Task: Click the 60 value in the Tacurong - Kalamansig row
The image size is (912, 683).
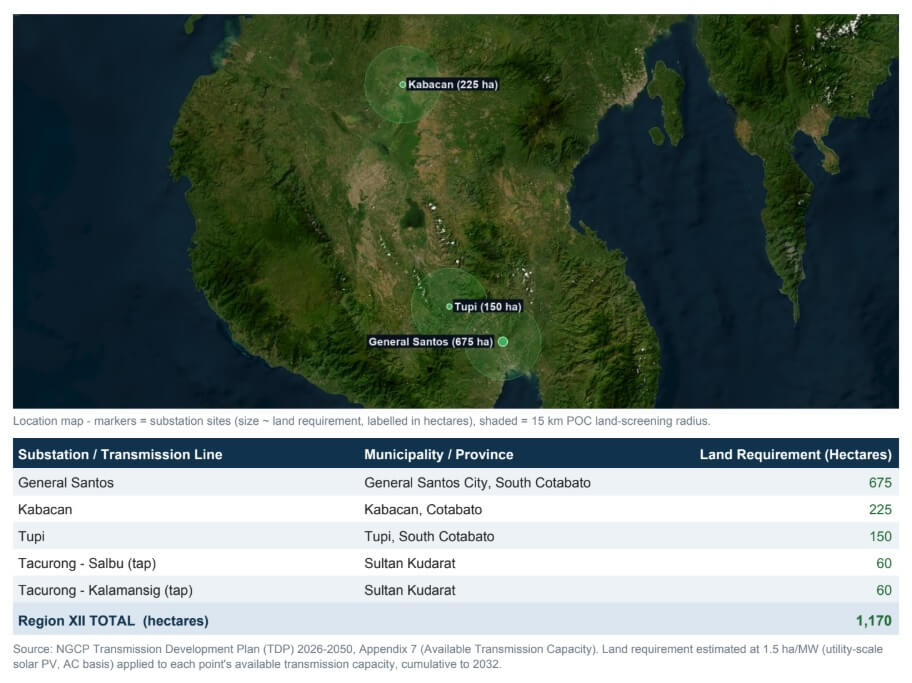Action: [x=884, y=590]
